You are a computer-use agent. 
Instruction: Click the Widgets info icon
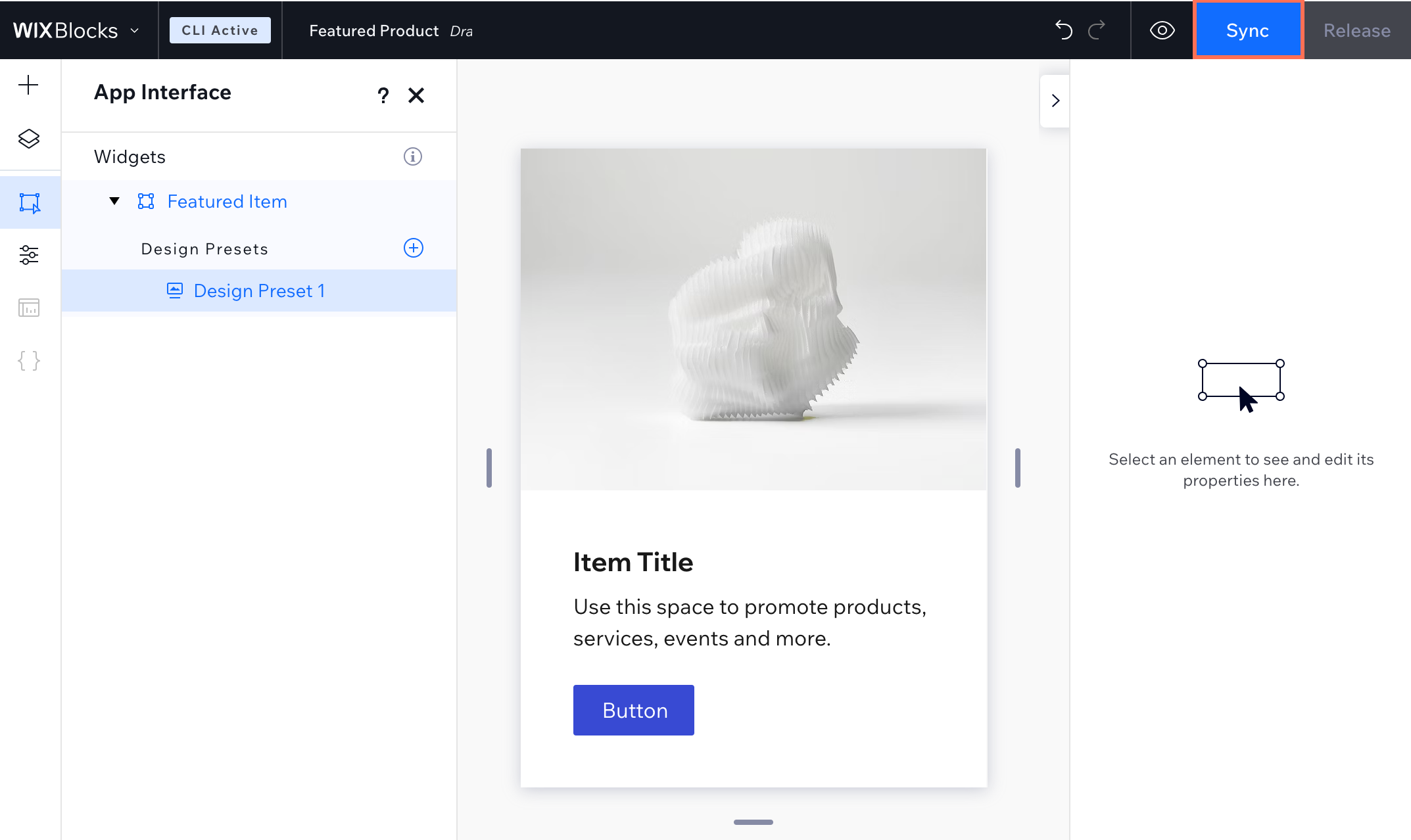412,156
